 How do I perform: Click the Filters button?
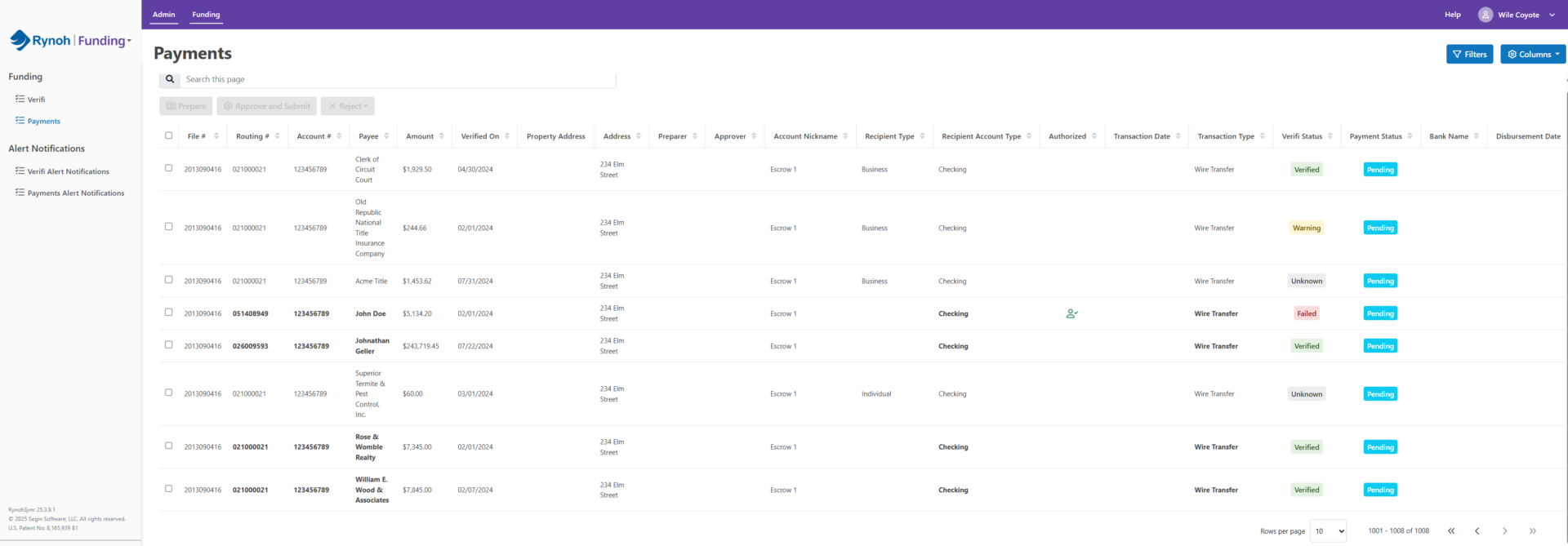click(1469, 55)
